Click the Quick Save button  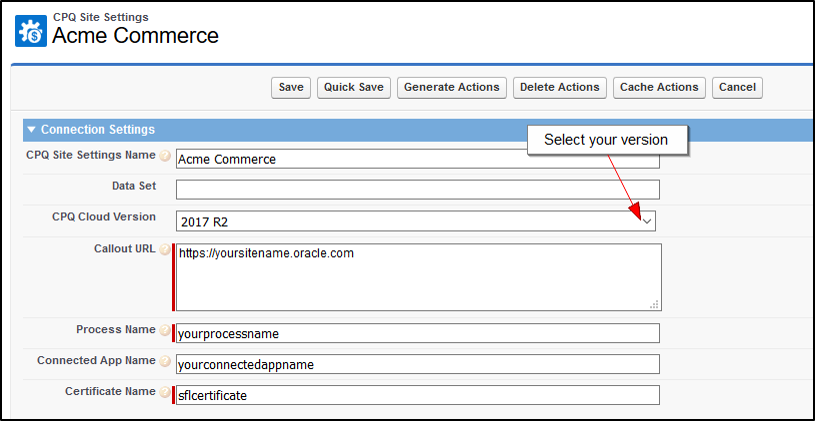click(354, 88)
